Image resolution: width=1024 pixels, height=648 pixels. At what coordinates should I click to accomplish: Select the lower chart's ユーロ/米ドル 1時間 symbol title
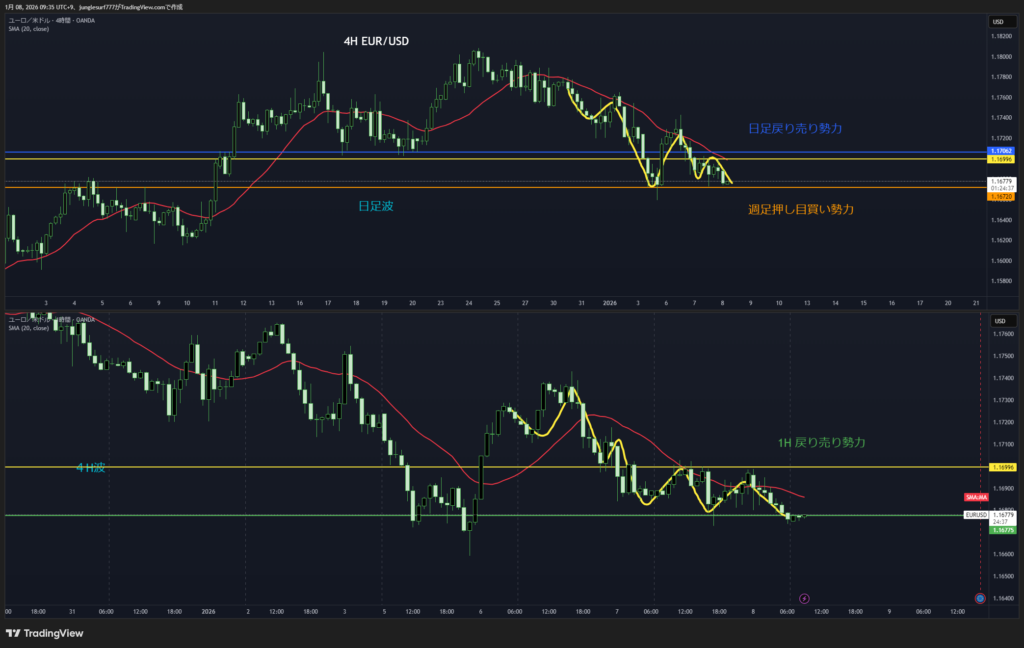coord(50,319)
